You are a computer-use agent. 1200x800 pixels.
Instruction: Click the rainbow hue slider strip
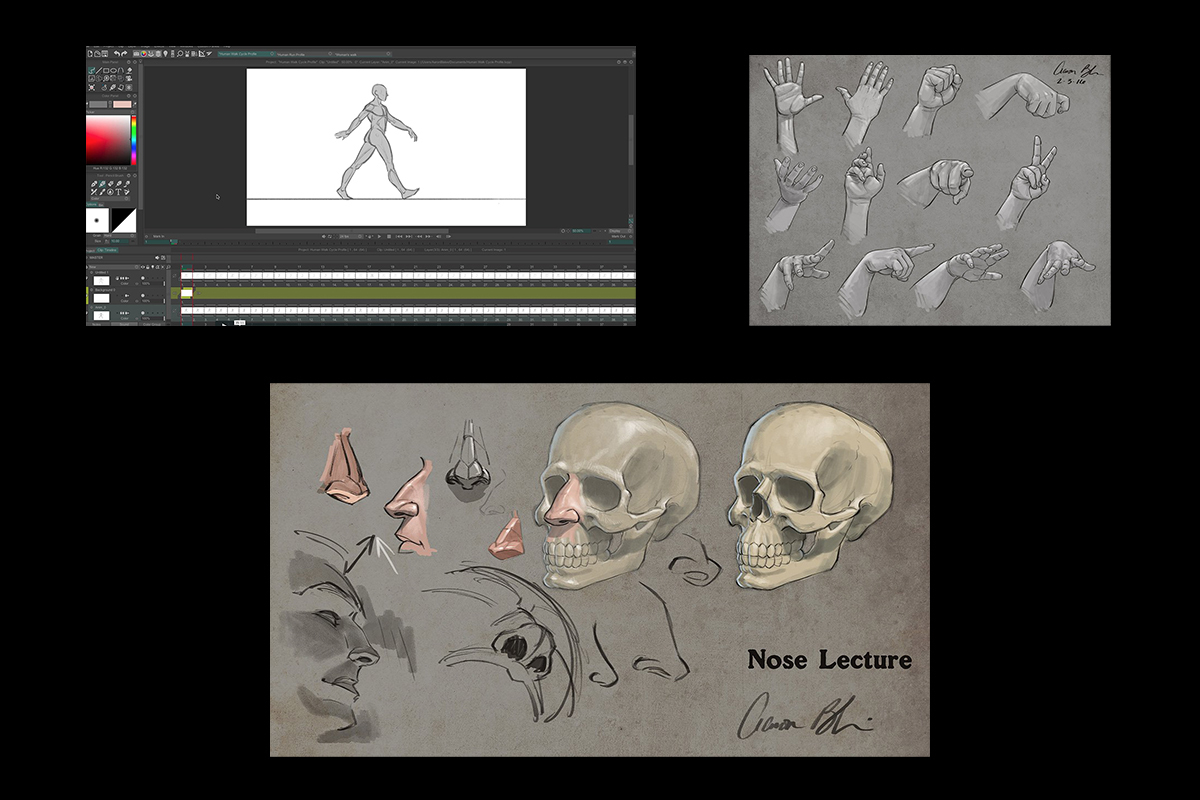[134, 140]
